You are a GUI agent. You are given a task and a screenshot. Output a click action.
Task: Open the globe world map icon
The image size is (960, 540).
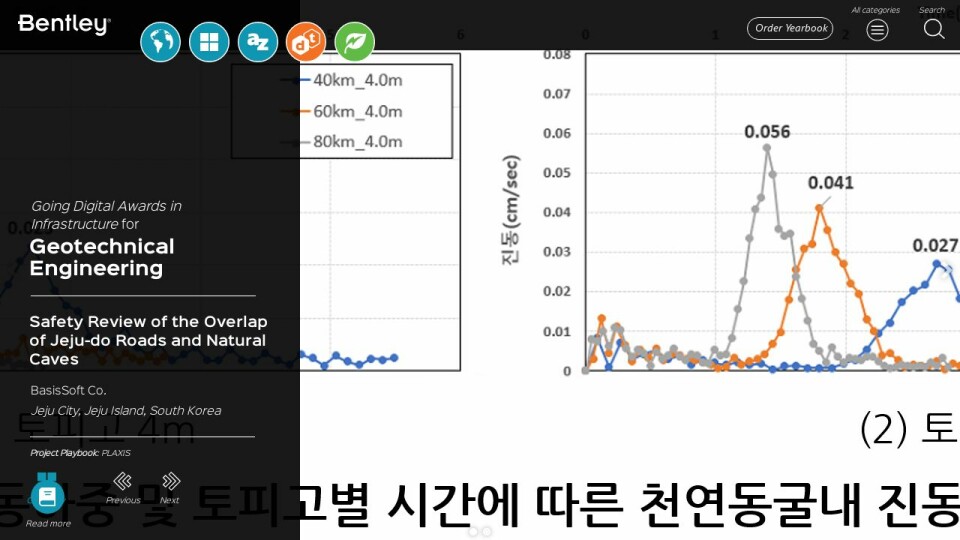point(160,42)
